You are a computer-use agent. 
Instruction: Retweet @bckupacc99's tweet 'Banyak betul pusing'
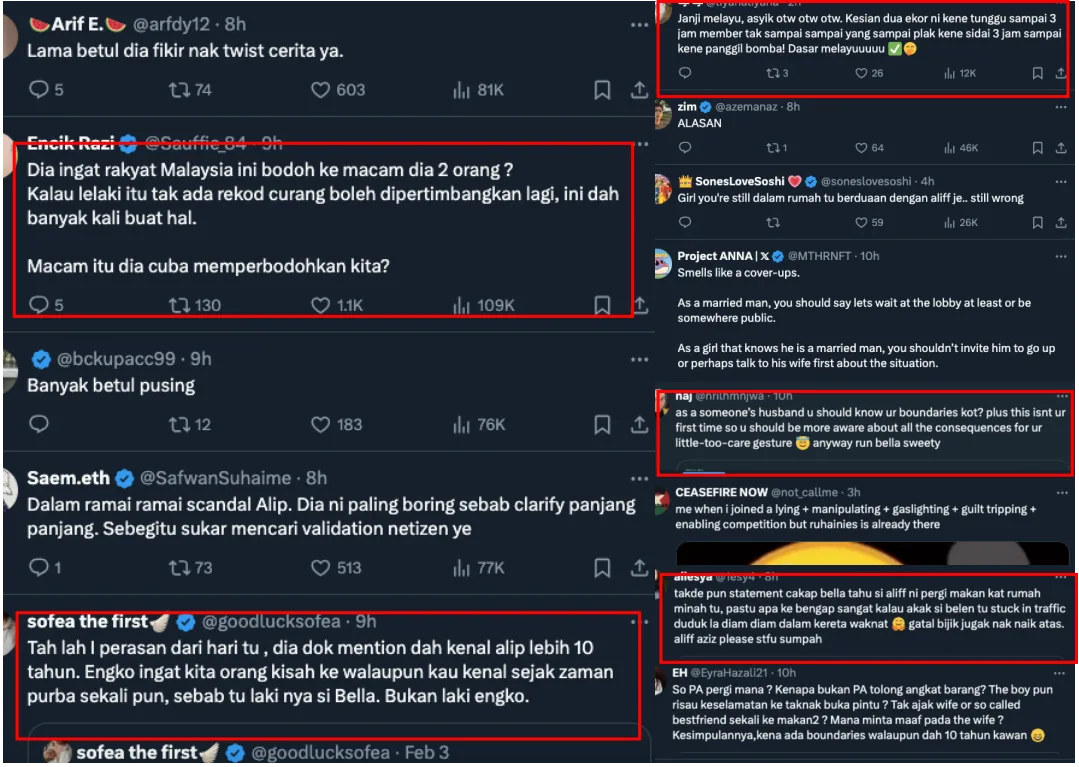[179, 424]
